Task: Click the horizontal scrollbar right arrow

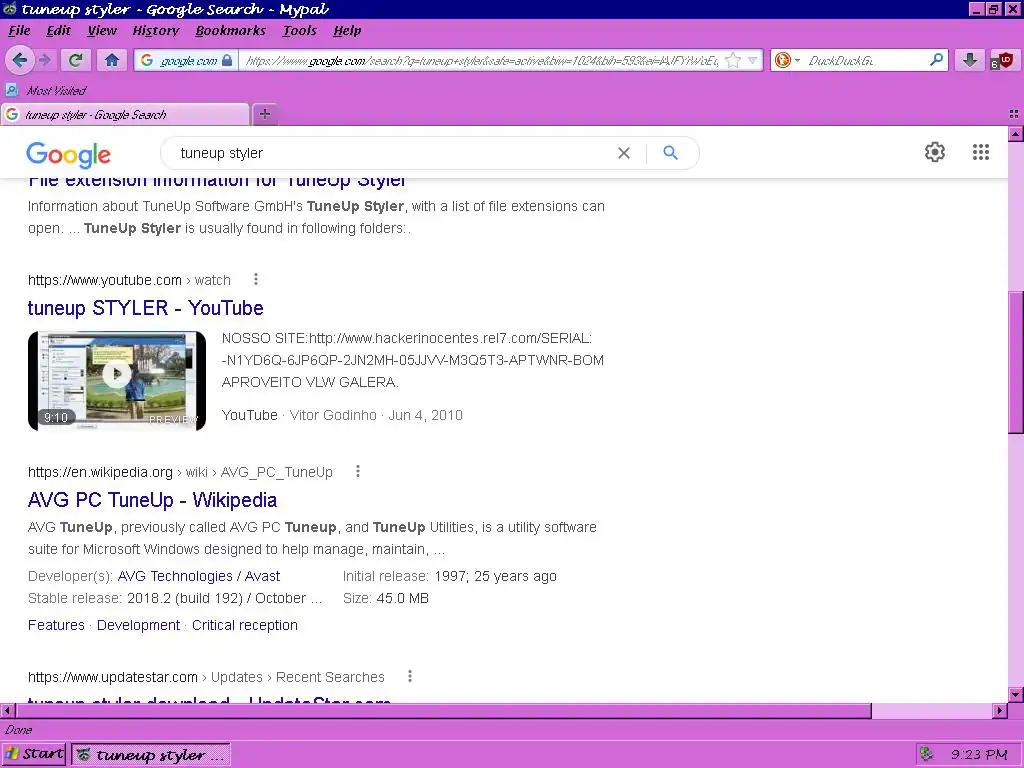Action: pyautogui.click(x=1000, y=710)
